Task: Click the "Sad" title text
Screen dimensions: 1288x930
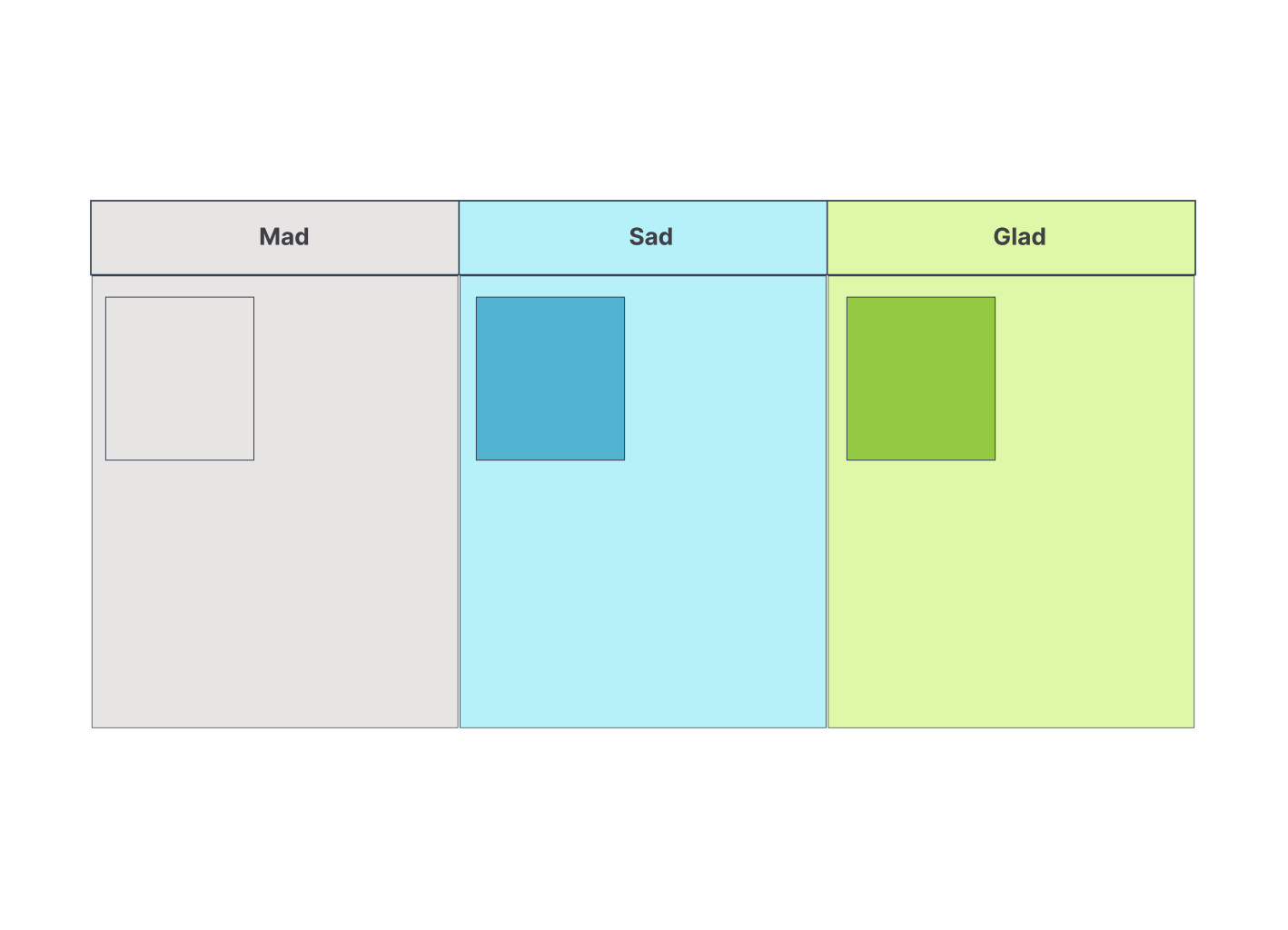Action: 651,237
